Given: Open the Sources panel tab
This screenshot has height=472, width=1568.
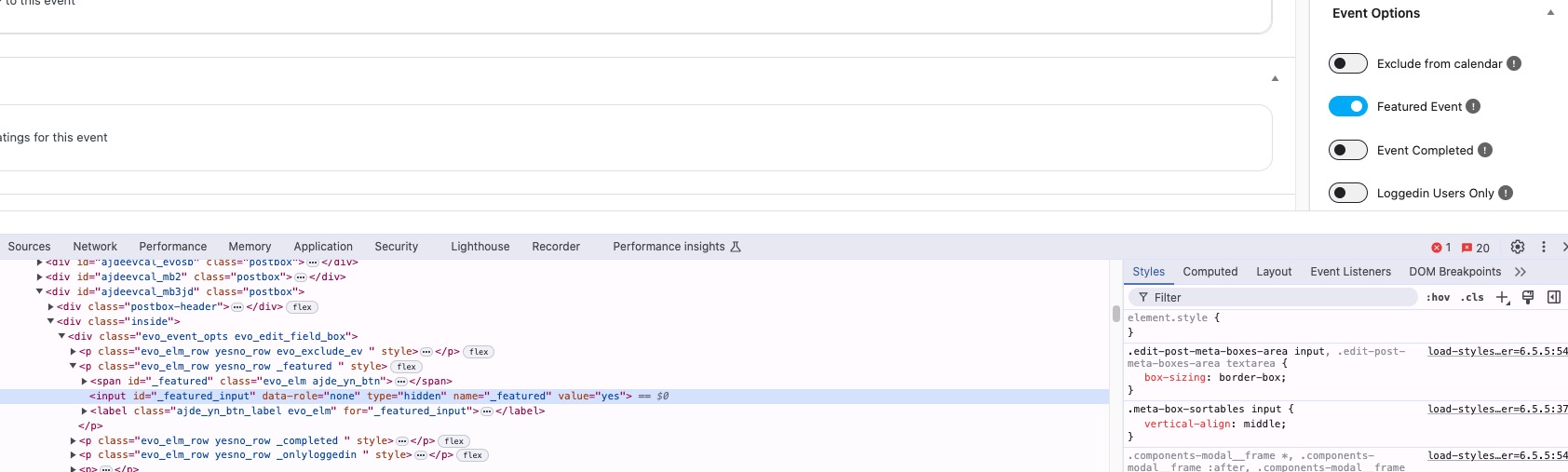Looking at the screenshot, I should pos(29,247).
